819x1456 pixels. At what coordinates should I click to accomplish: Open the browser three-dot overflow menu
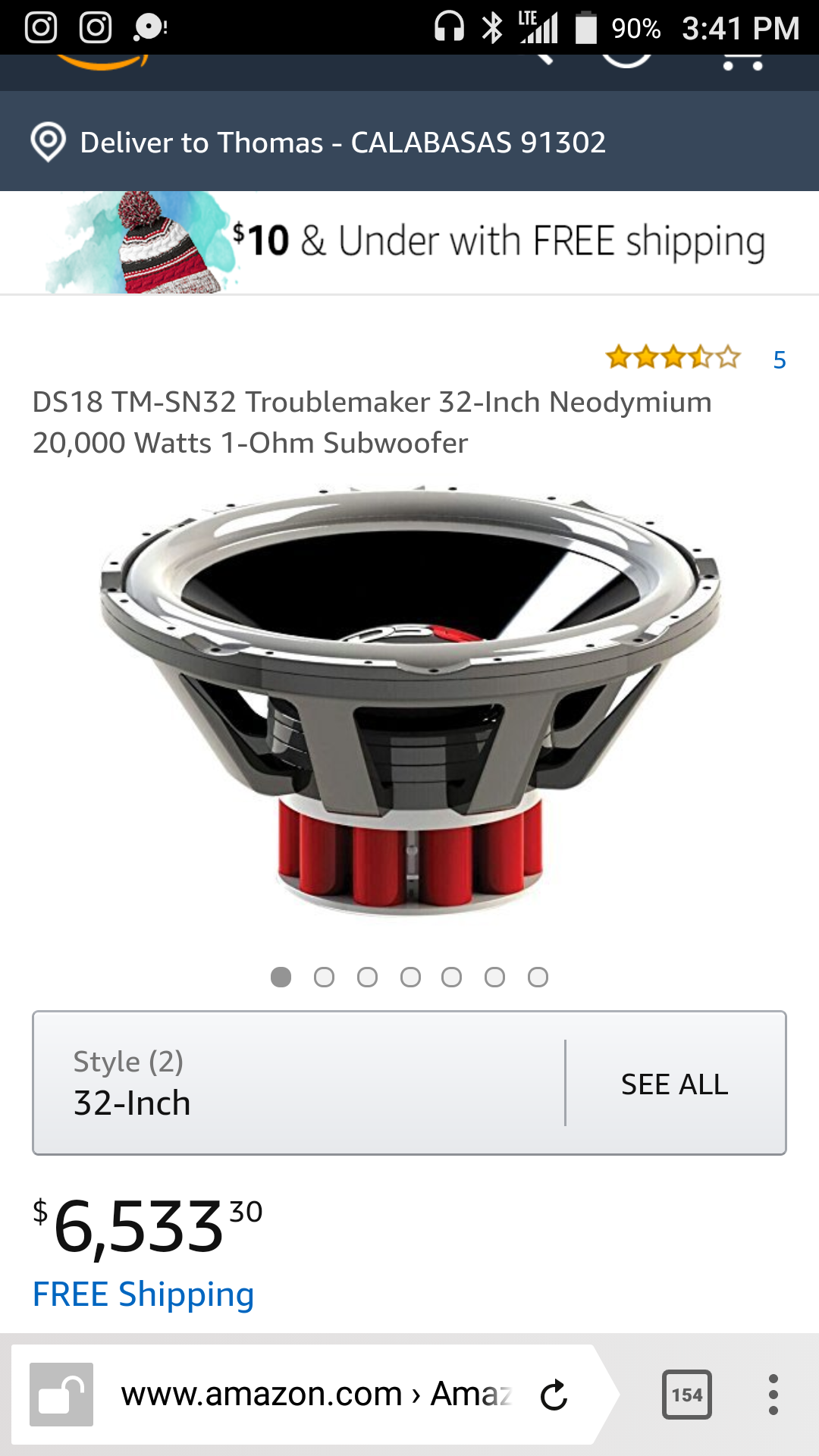coord(773,1395)
